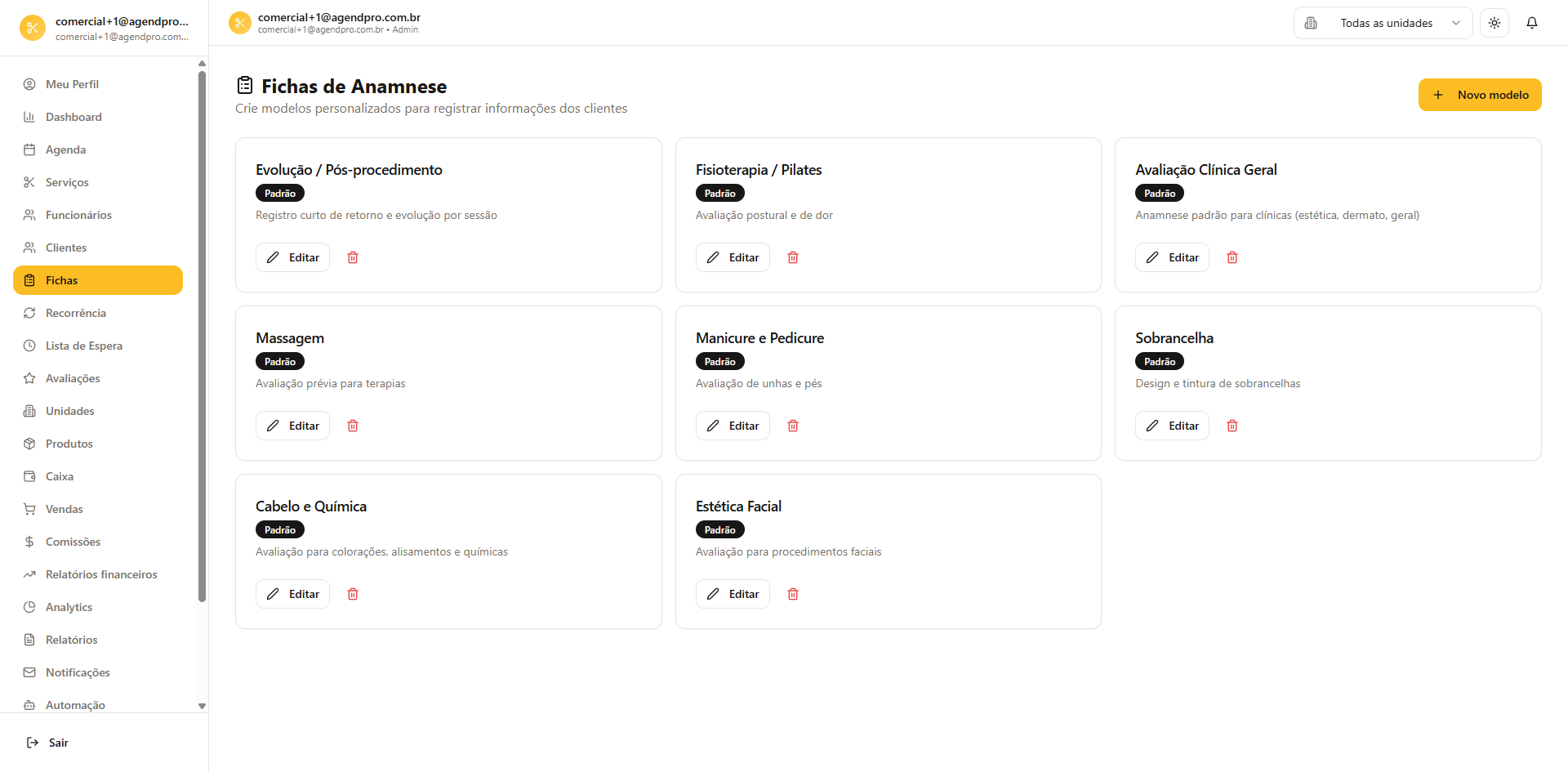The image size is (1568, 772).
Task: Log out using the Sair link
Action: [47, 743]
